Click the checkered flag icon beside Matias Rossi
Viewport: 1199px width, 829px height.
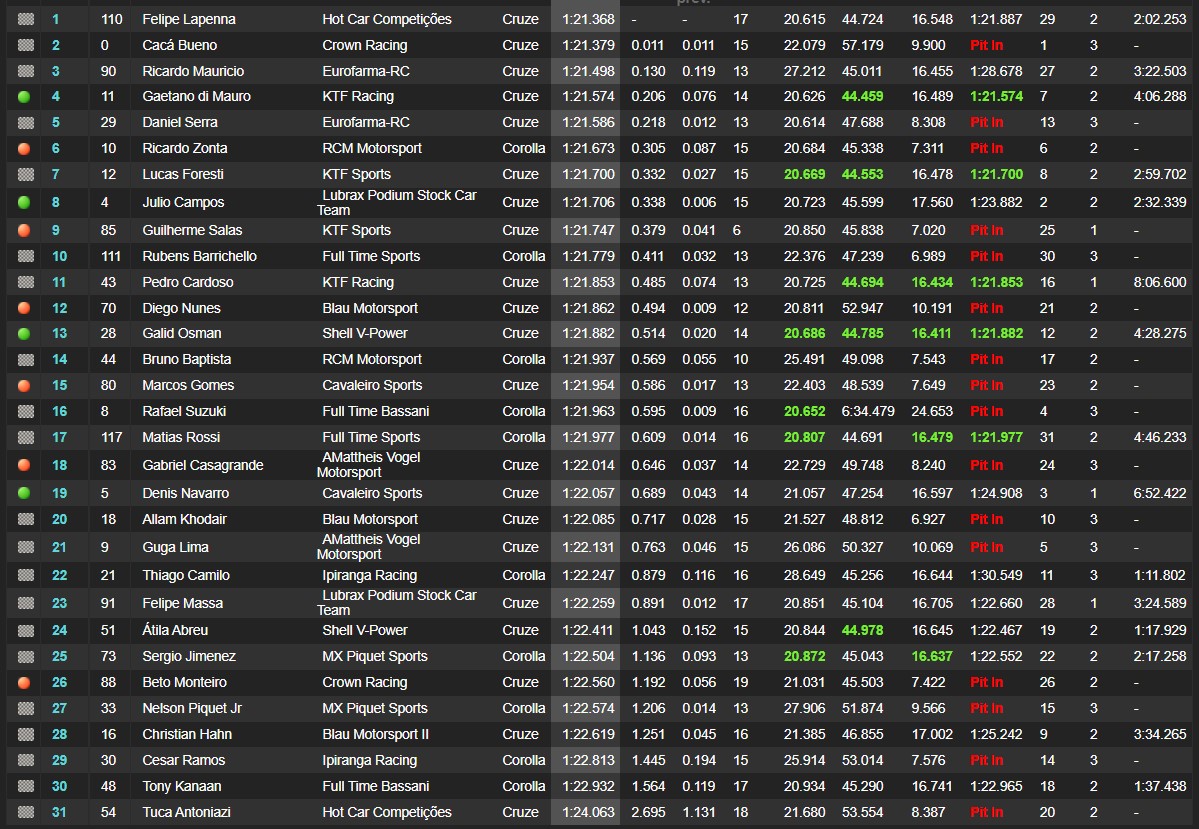tap(26, 437)
